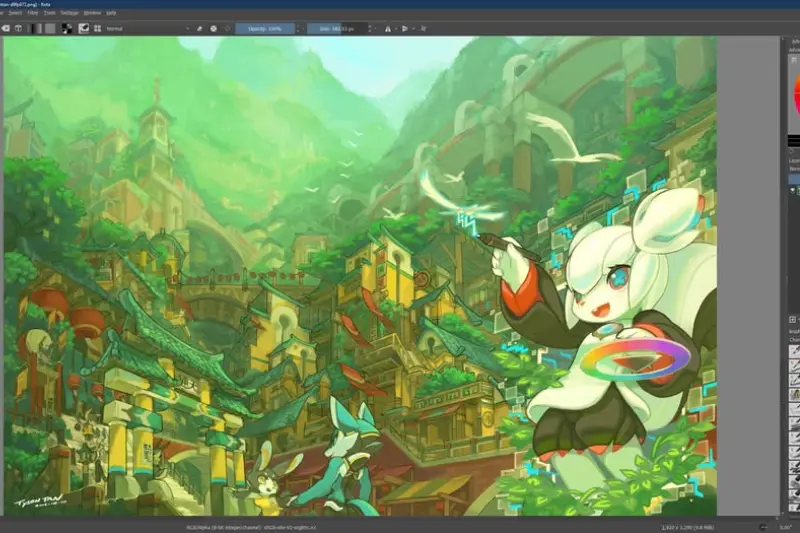Open the Filter menu
The height and width of the screenshot is (533, 800).
33,13
